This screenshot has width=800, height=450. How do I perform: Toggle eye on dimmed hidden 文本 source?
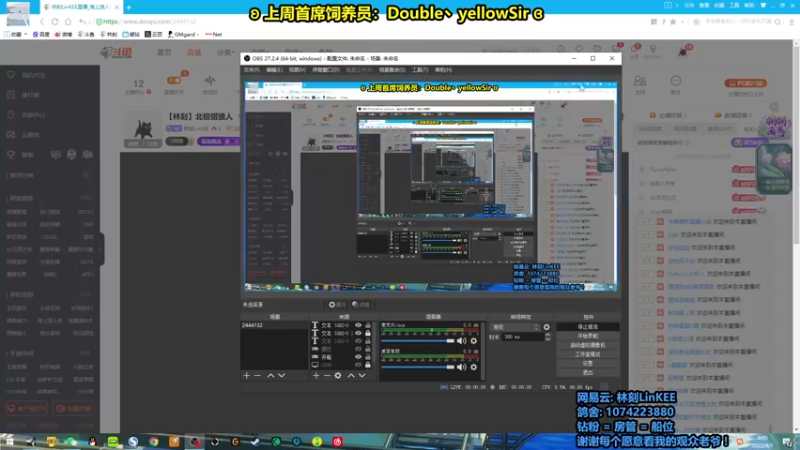[358, 341]
